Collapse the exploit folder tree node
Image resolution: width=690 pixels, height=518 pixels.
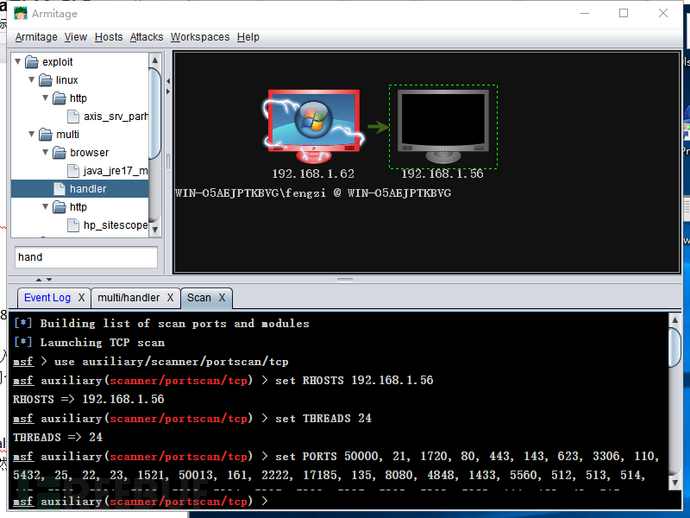coord(18,62)
